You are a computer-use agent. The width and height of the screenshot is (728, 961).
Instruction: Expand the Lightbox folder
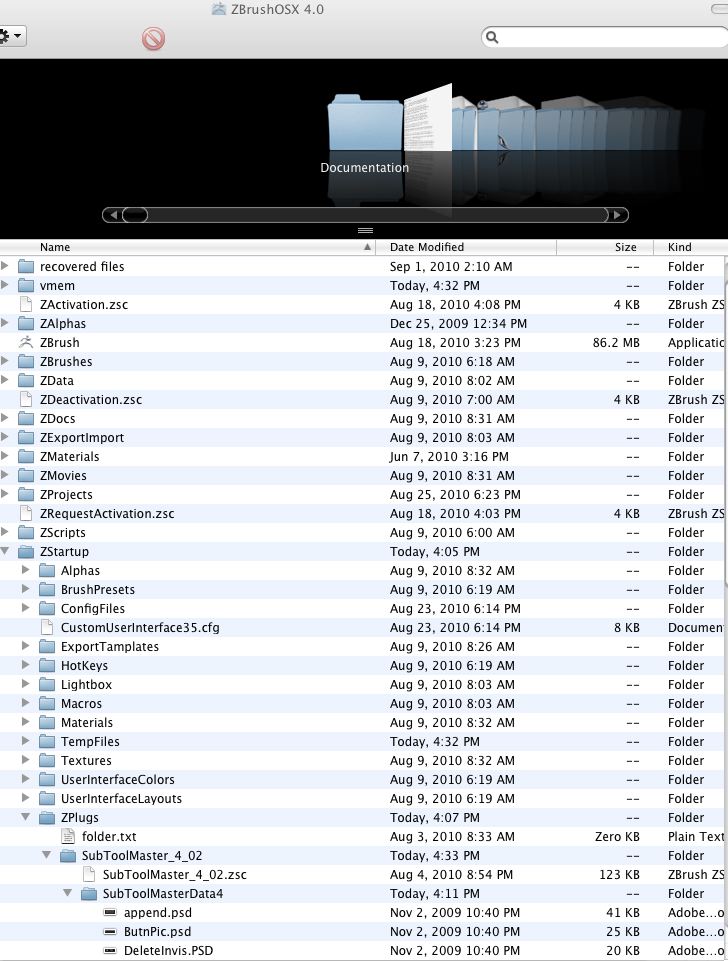(26, 684)
